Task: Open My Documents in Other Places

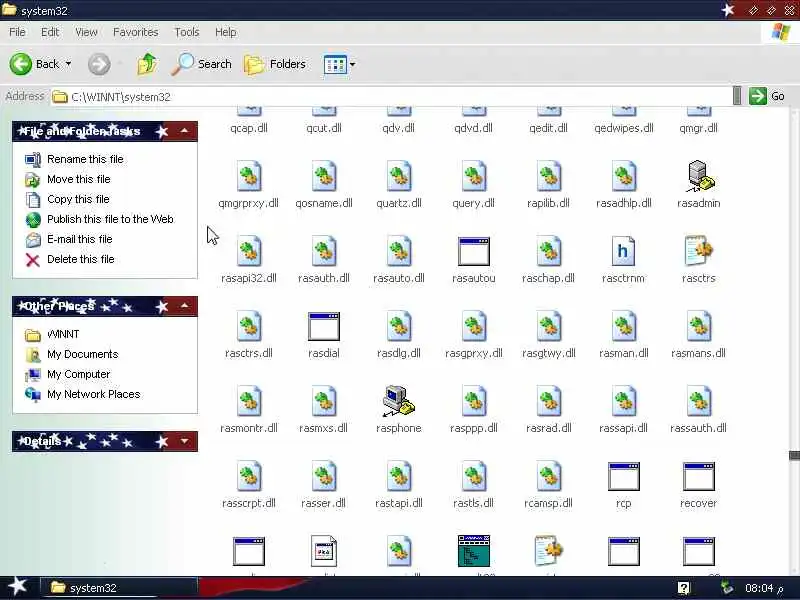Action: pyautogui.click(x=83, y=354)
